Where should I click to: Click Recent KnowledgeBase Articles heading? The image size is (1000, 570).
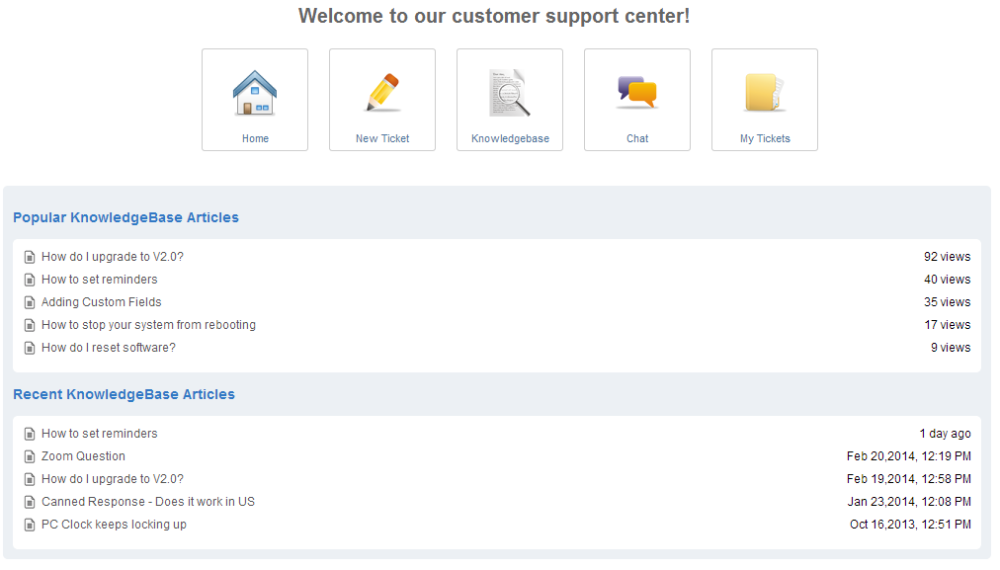pos(124,395)
